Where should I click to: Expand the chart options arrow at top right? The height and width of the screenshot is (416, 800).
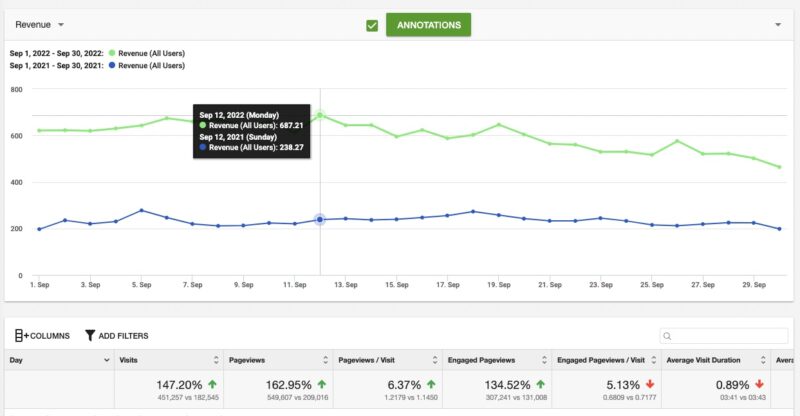778,24
